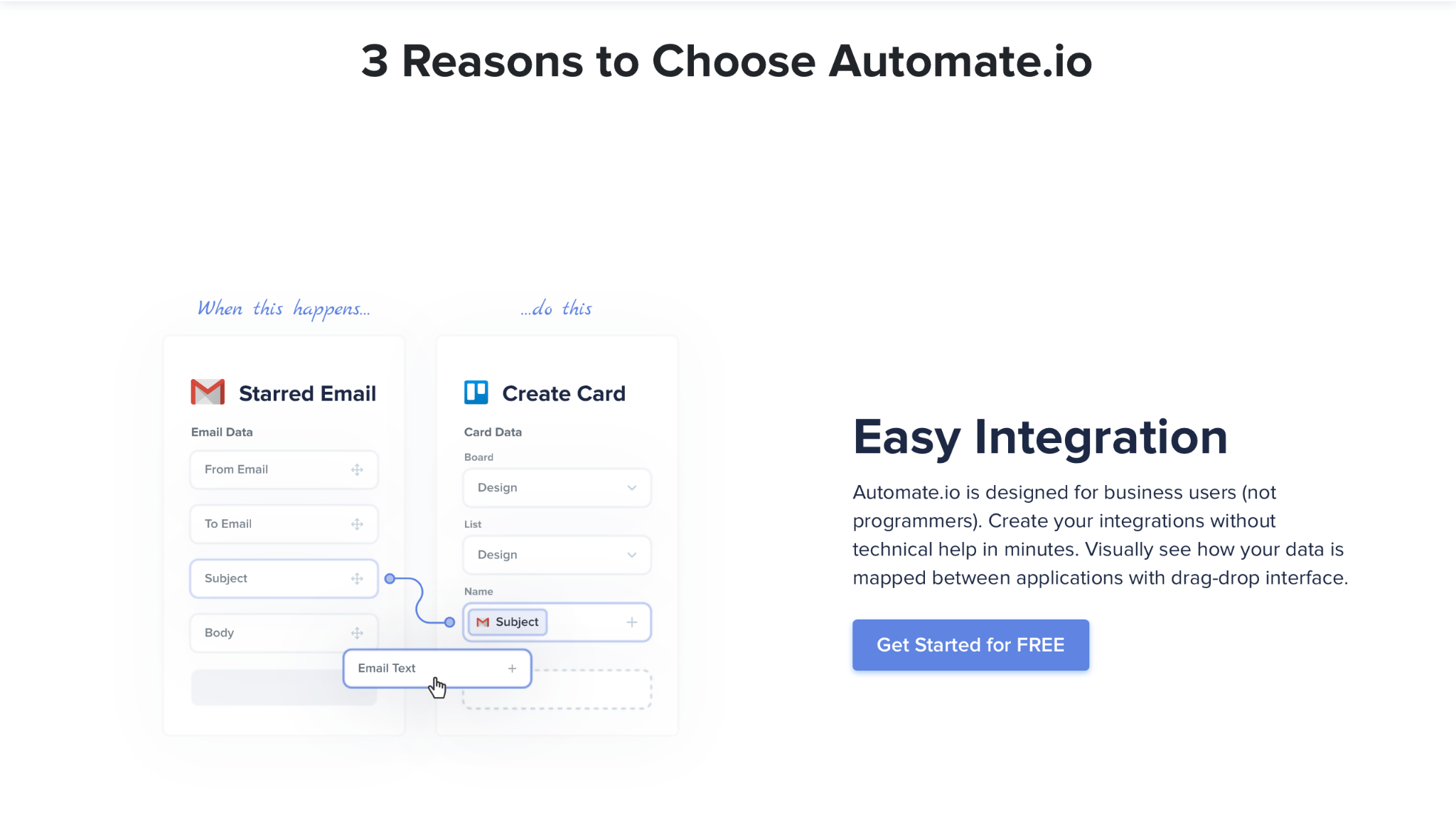Screen dimensions: 1456x815
Task: Click the add field icon next to From Email
Action: [357, 469]
